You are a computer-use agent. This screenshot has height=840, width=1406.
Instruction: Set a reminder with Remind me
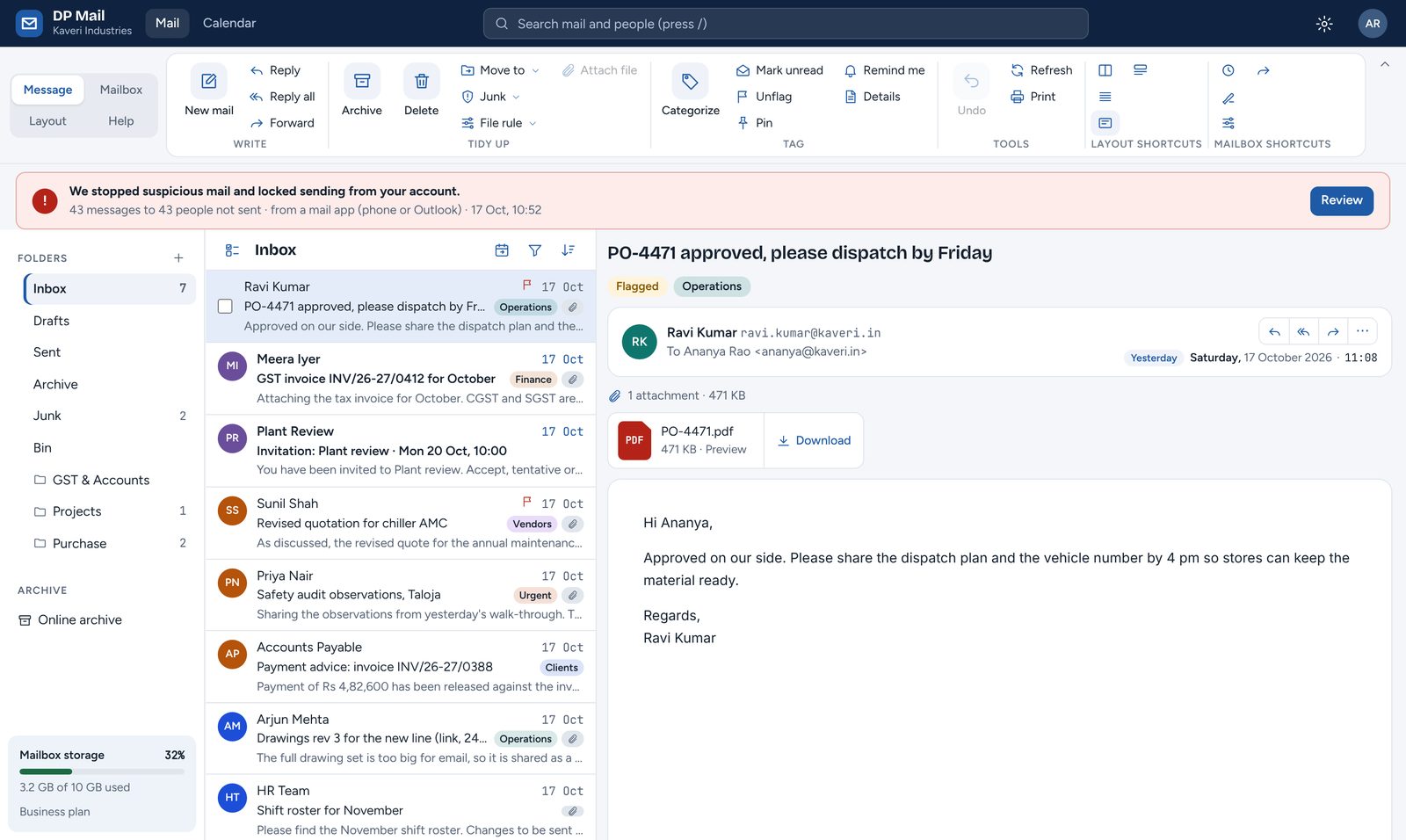tap(884, 70)
